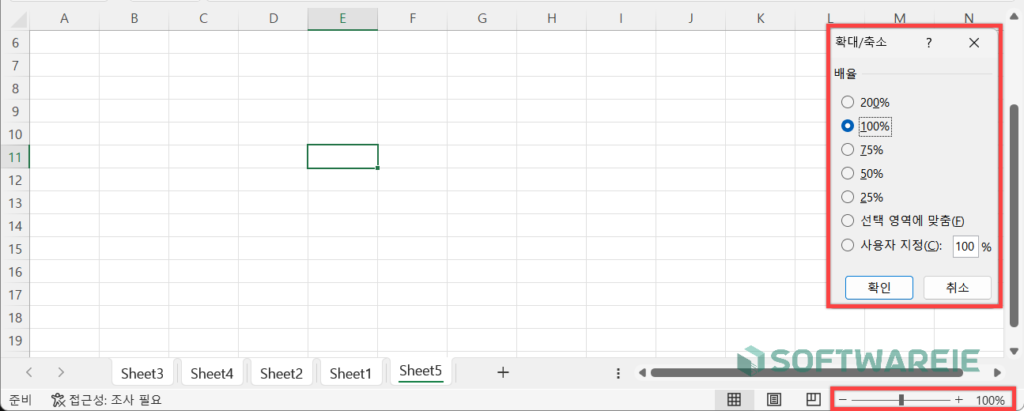This screenshot has width=1024, height=411.
Task: Select the 200% zoom radio option
Action: [x=848, y=102]
